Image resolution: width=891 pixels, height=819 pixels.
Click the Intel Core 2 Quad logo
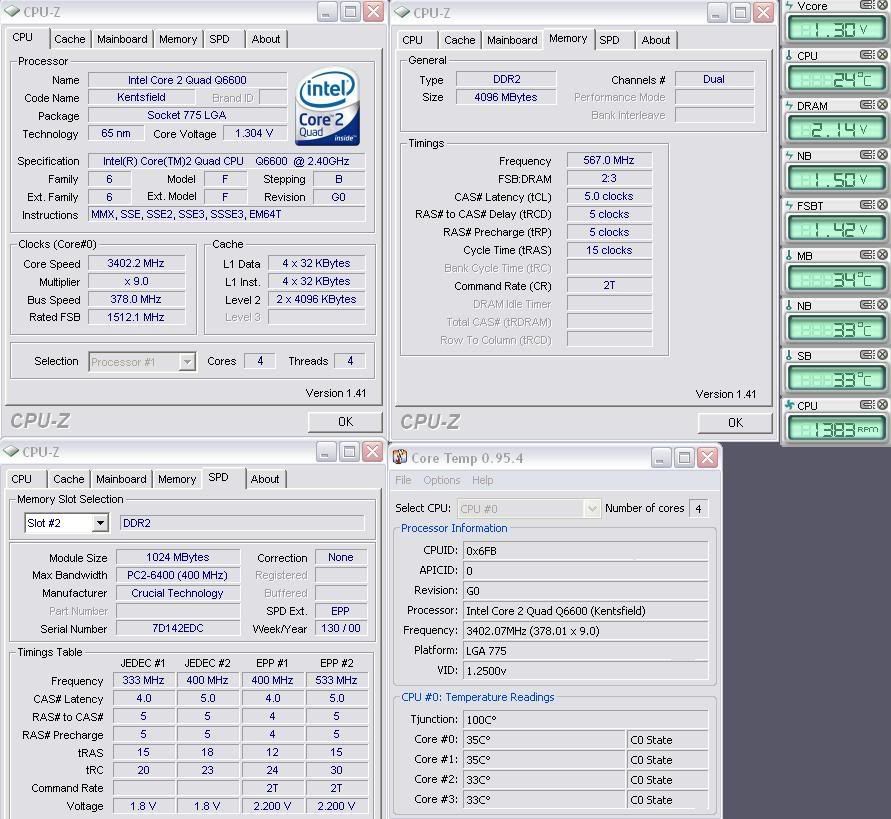(327, 107)
